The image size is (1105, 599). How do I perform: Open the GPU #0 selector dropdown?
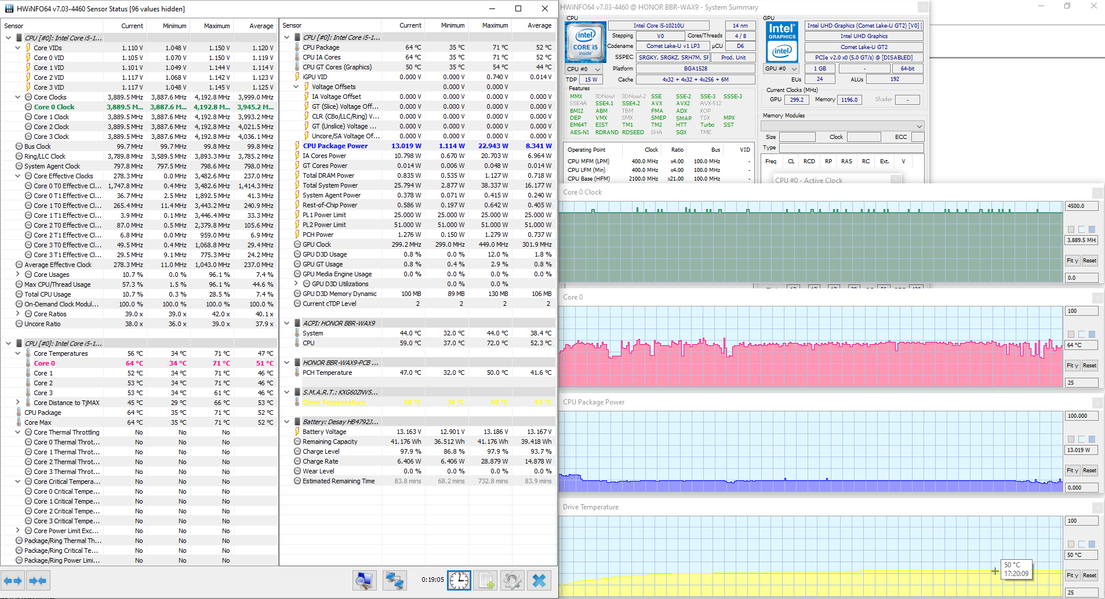[780, 69]
